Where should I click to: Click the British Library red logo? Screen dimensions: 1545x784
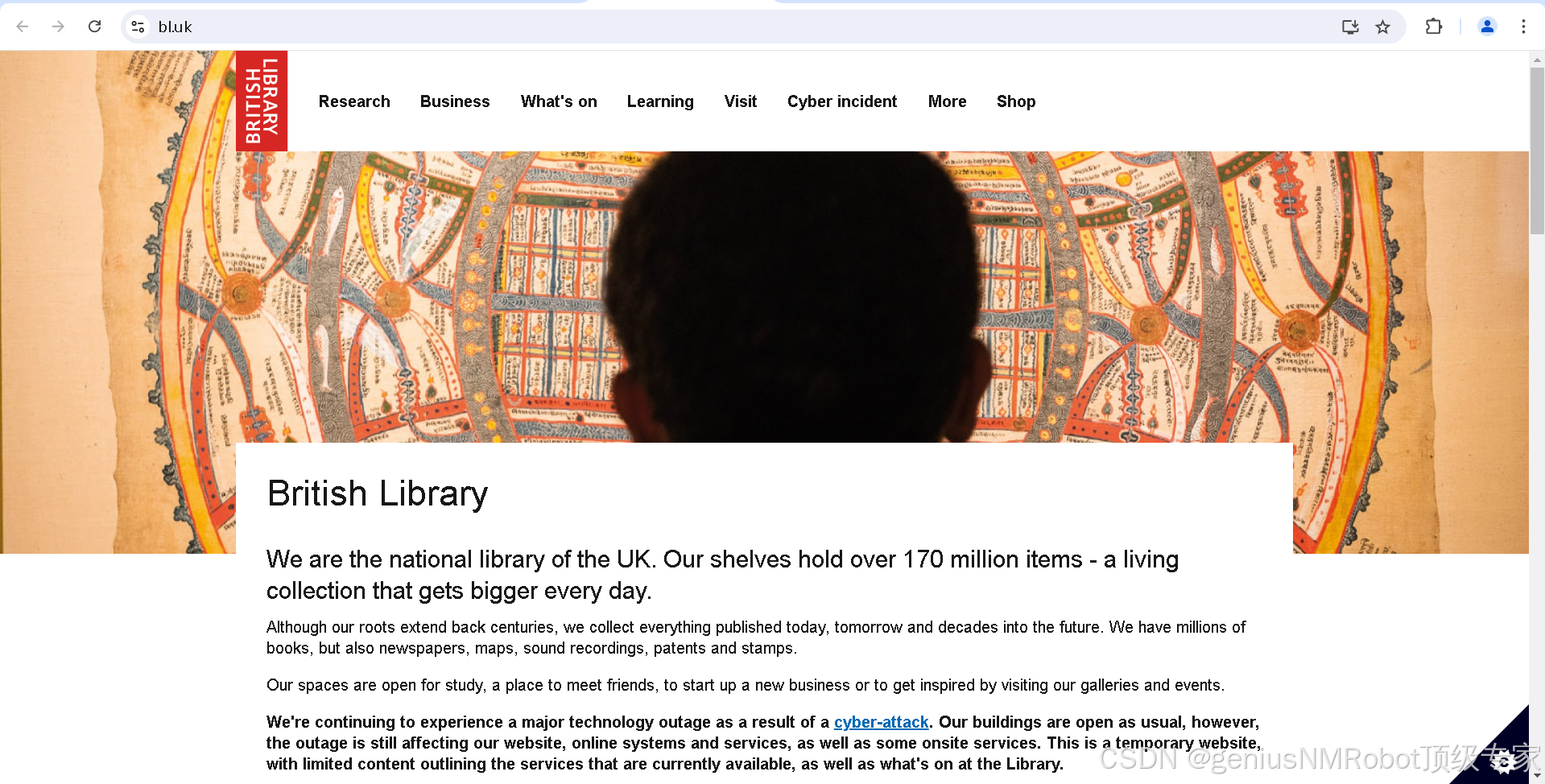(262, 101)
